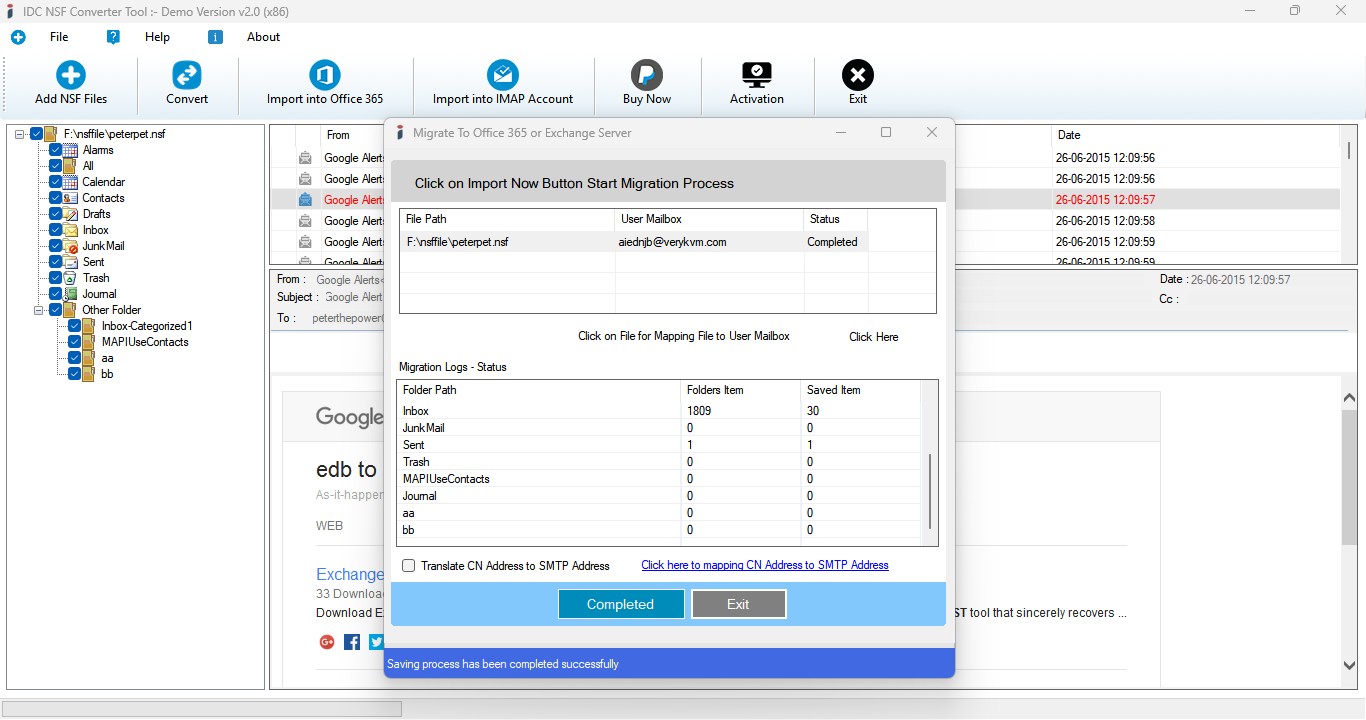
Task: Select the Journal row in Migration Logs
Action: pyautogui.click(x=659, y=496)
